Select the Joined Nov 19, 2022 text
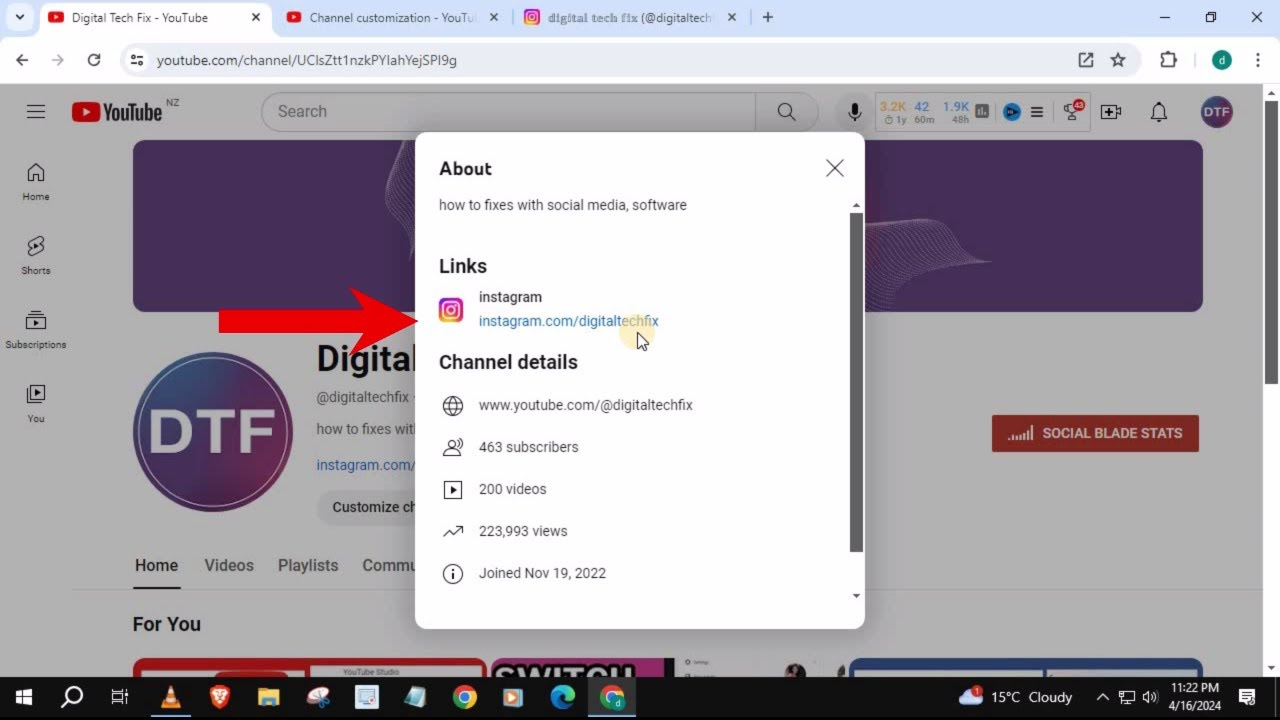Viewport: 1280px width, 720px height. click(542, 573)
